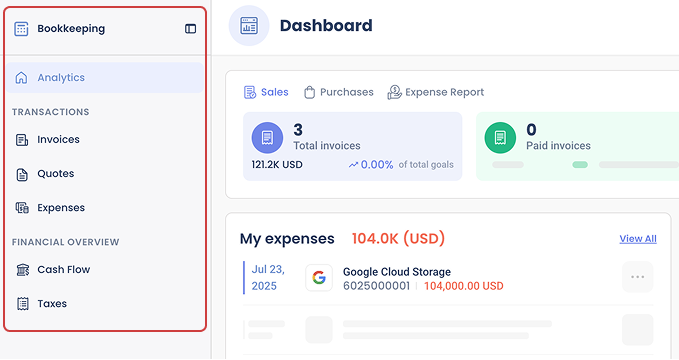The width and height of the screenshot is (679, 360).
Task: Click the Invoices icon in sidebar
Action: (22, 139)
